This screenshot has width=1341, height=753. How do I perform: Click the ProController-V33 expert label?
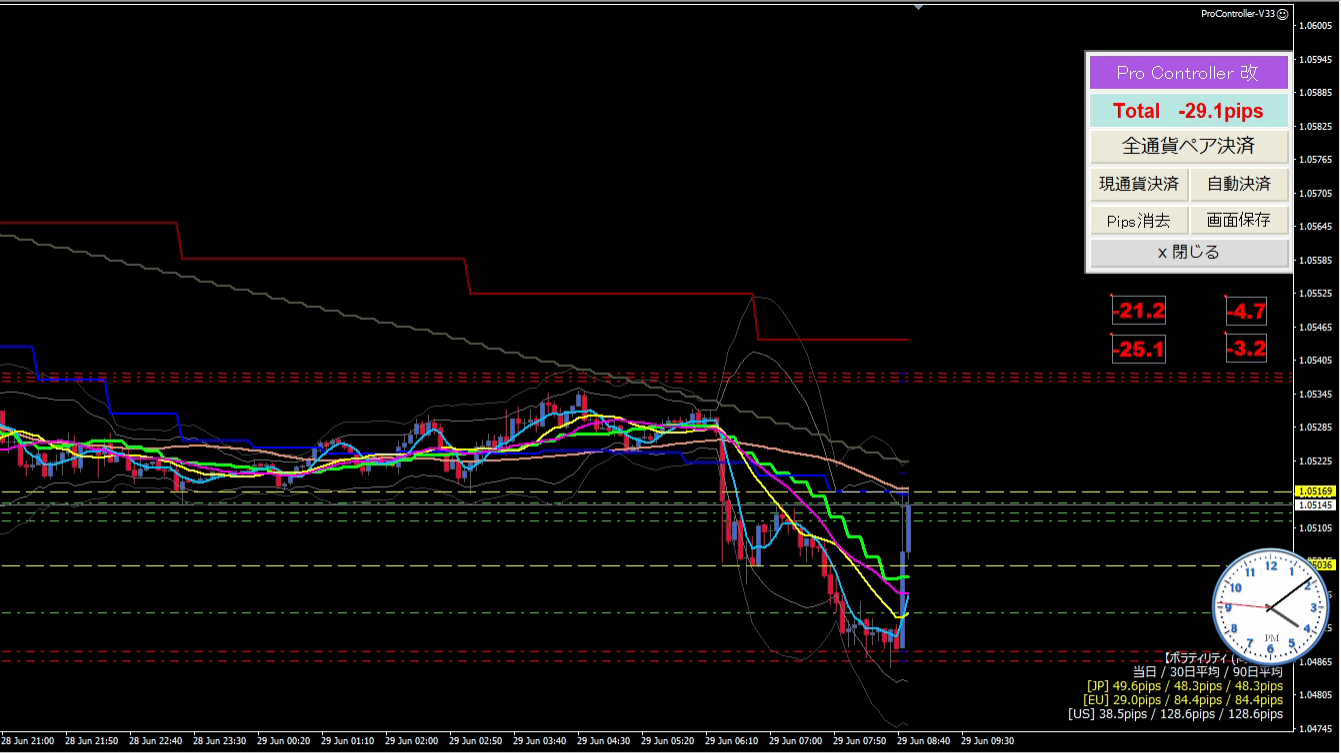(1238, 13)
